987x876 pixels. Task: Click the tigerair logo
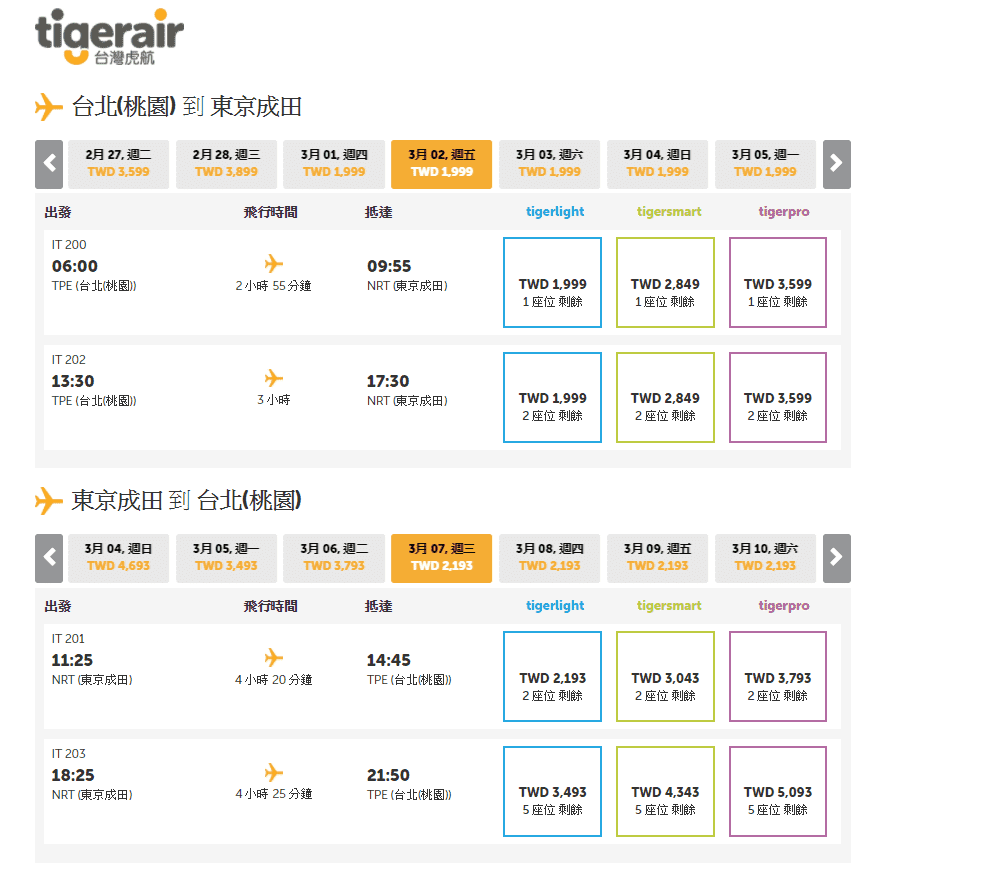point(110,36)
